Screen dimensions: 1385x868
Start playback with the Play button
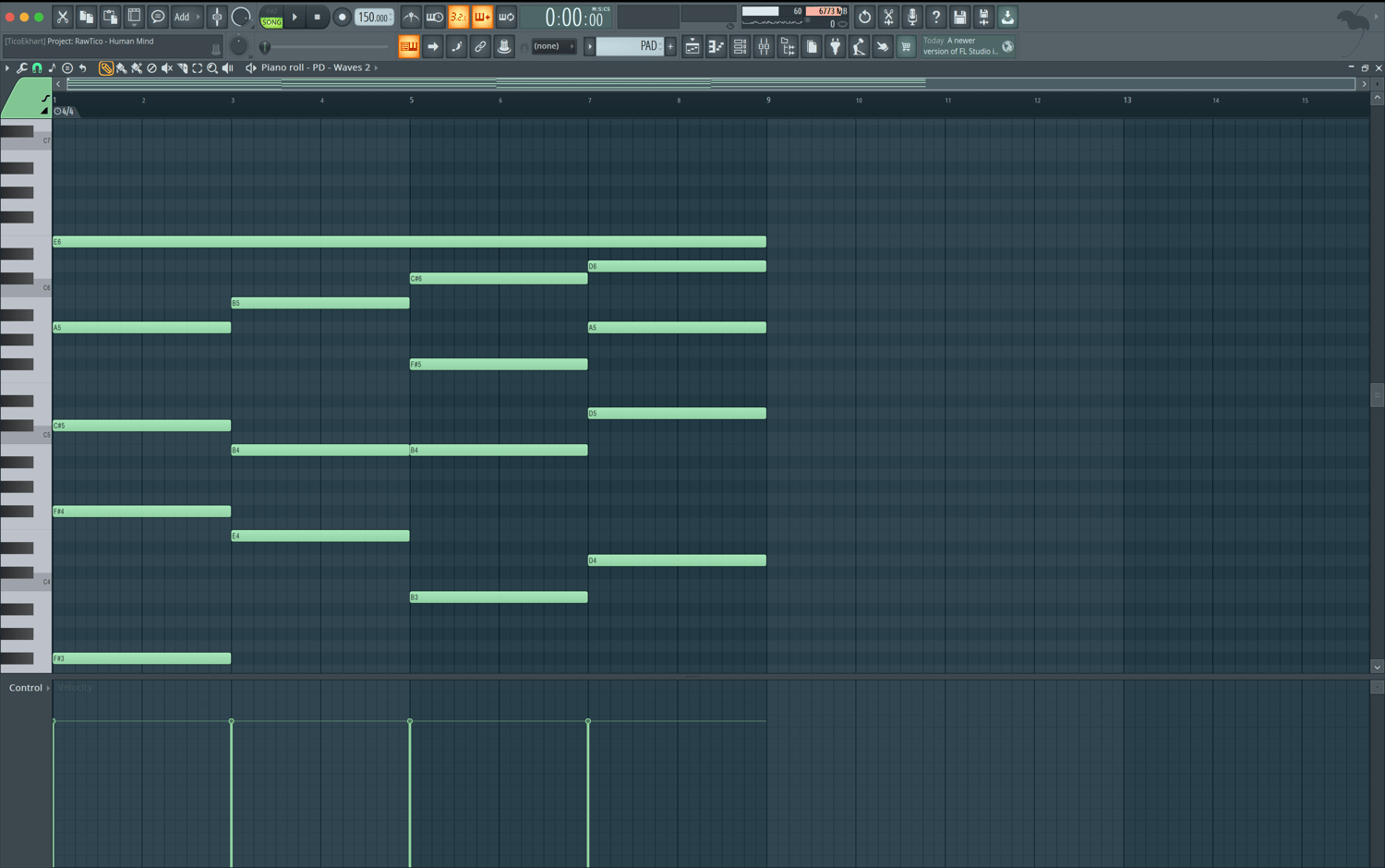pos(295,17)
